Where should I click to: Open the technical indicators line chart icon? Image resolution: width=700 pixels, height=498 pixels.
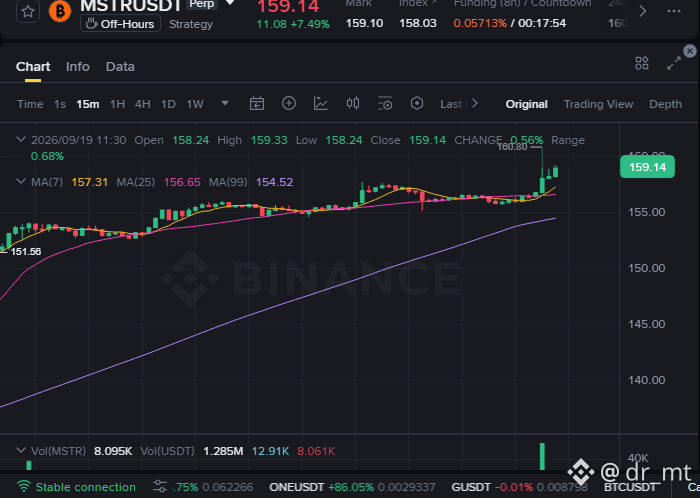coord(321,104)
